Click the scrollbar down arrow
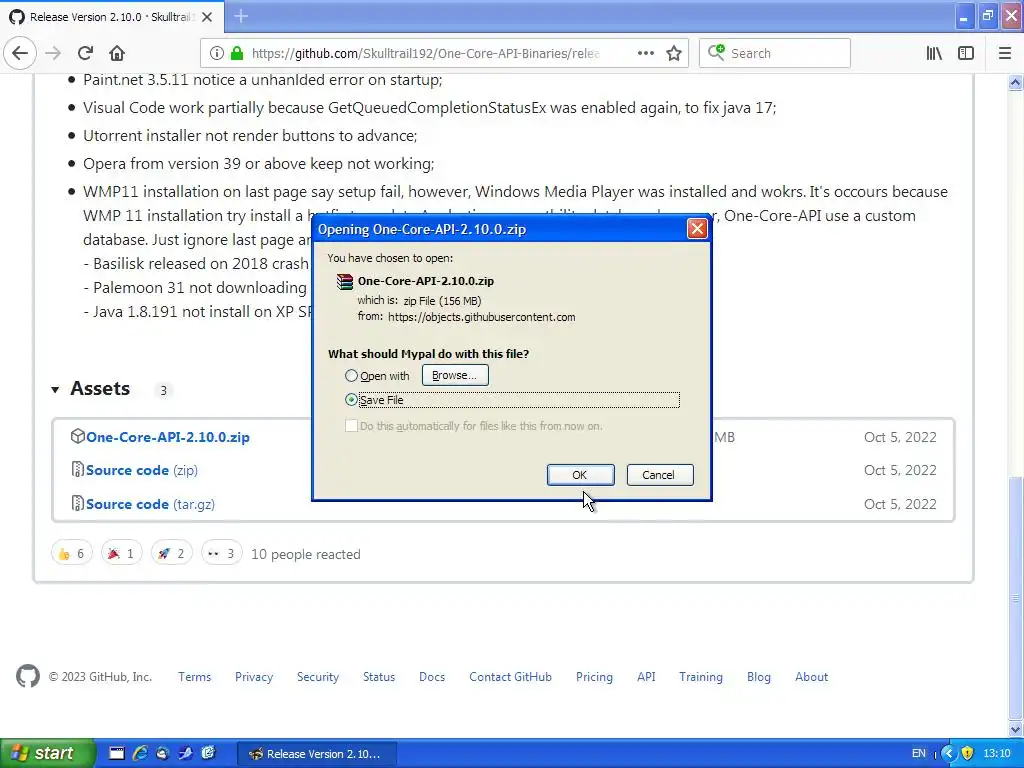 (x=1015, y=729)
